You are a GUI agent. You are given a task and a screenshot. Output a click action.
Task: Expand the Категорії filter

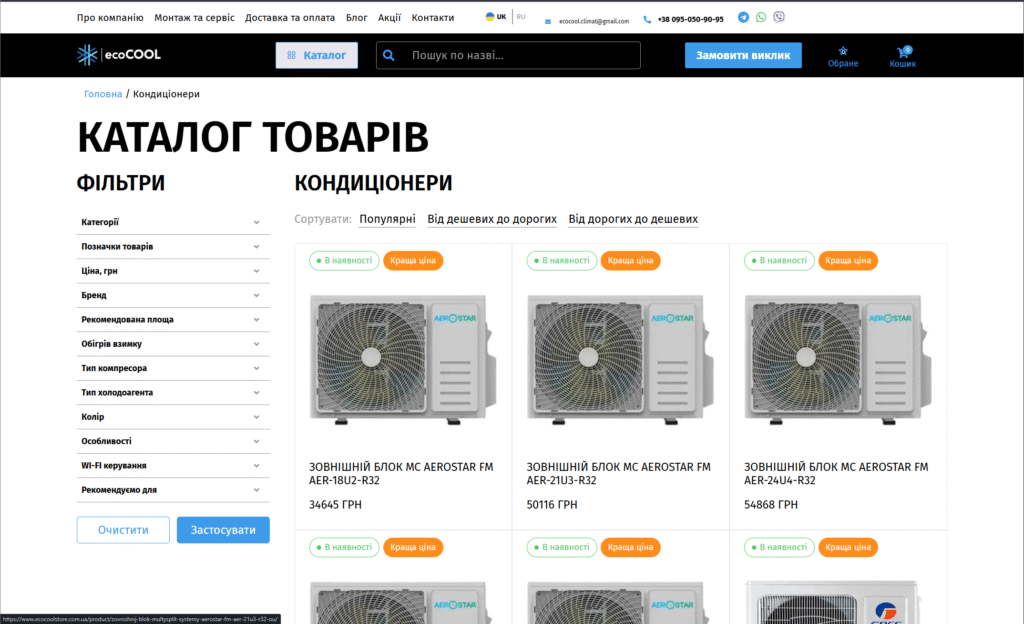173,223
